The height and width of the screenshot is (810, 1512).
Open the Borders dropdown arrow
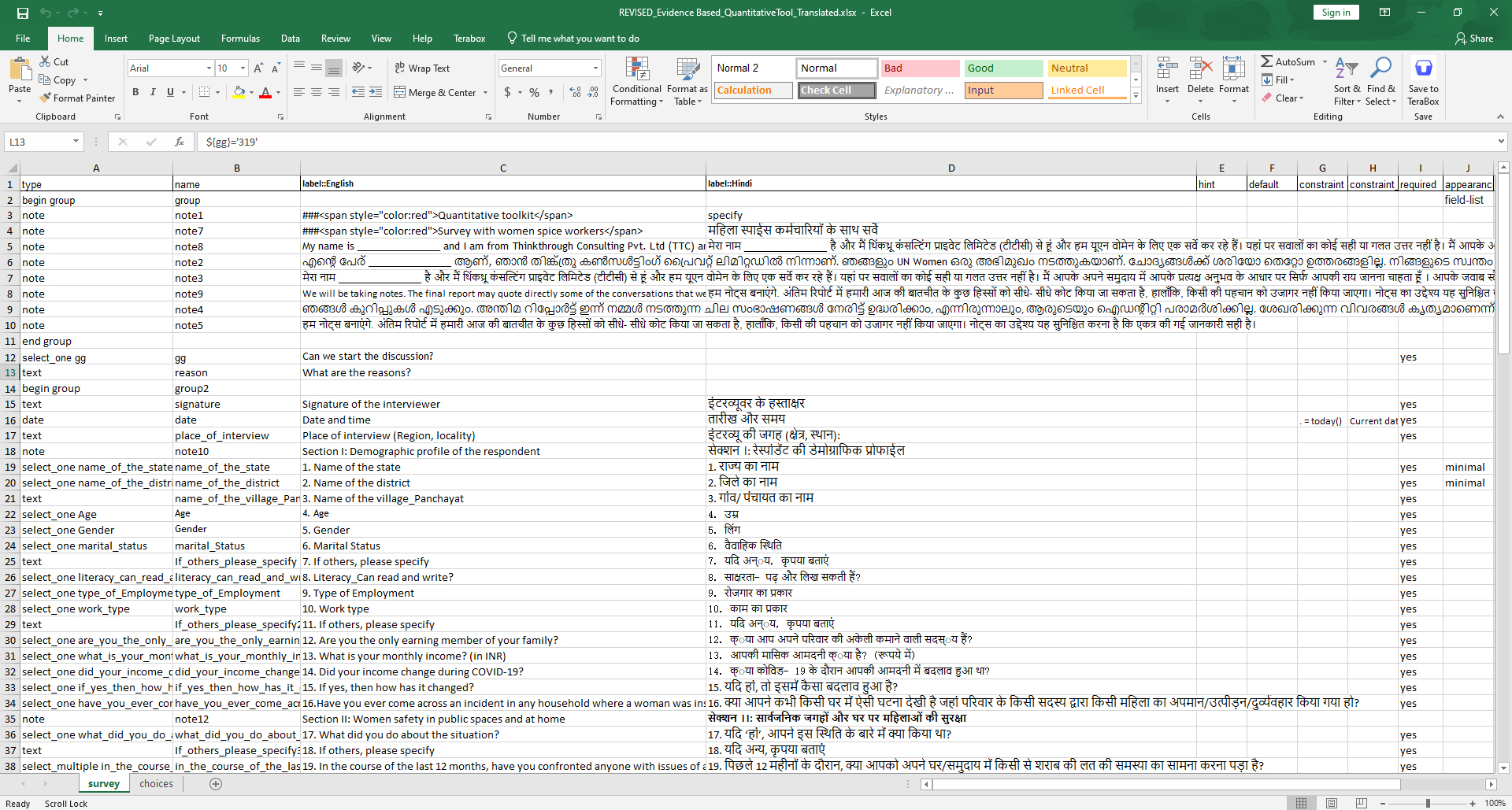point(217,93)
